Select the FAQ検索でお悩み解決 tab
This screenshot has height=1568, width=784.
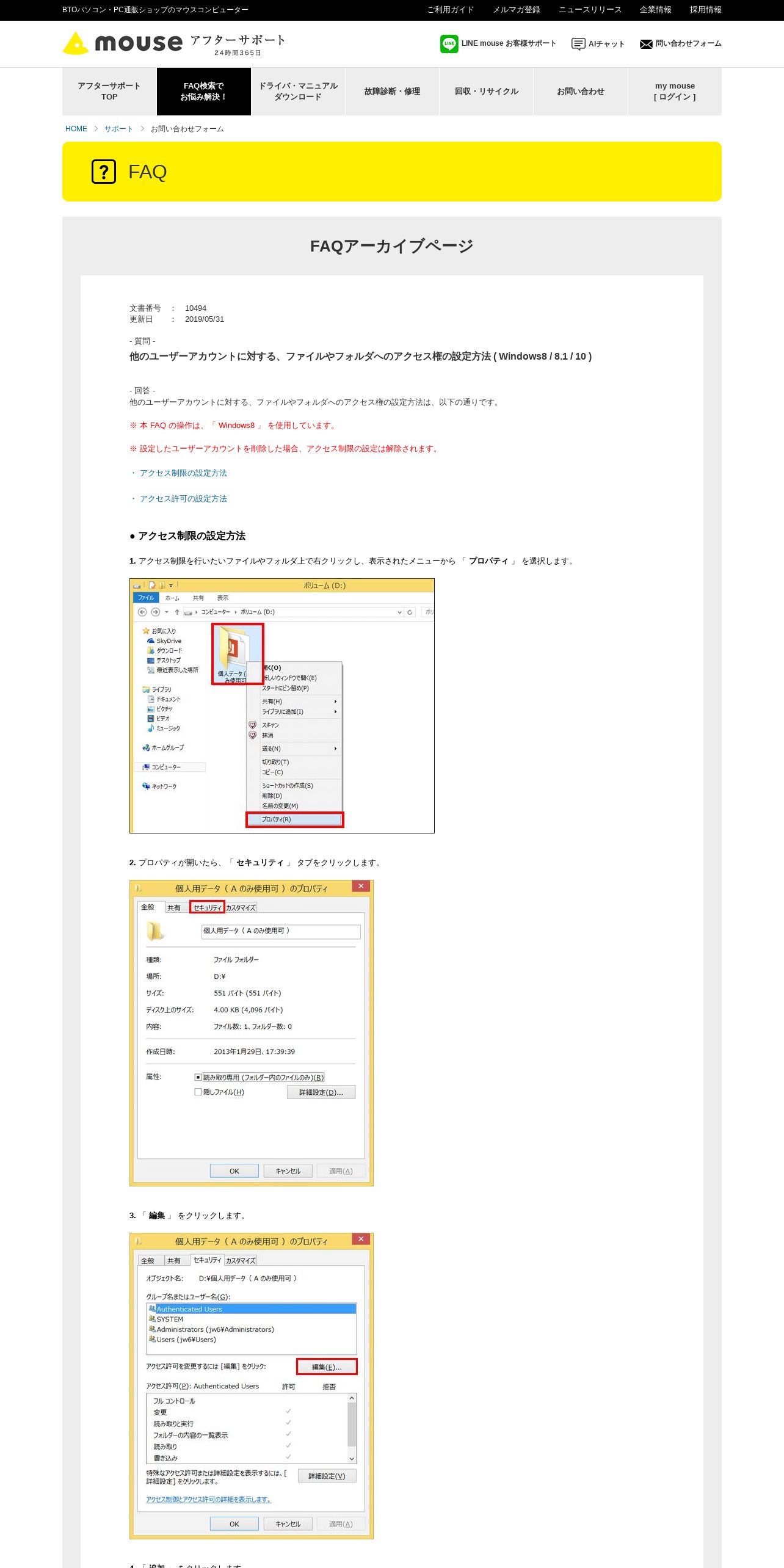204,92
